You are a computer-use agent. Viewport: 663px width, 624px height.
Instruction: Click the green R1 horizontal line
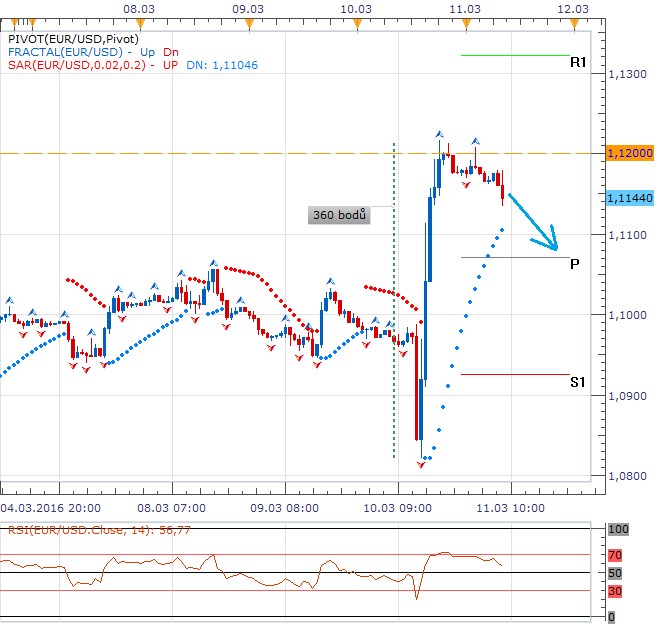point(514,55)
